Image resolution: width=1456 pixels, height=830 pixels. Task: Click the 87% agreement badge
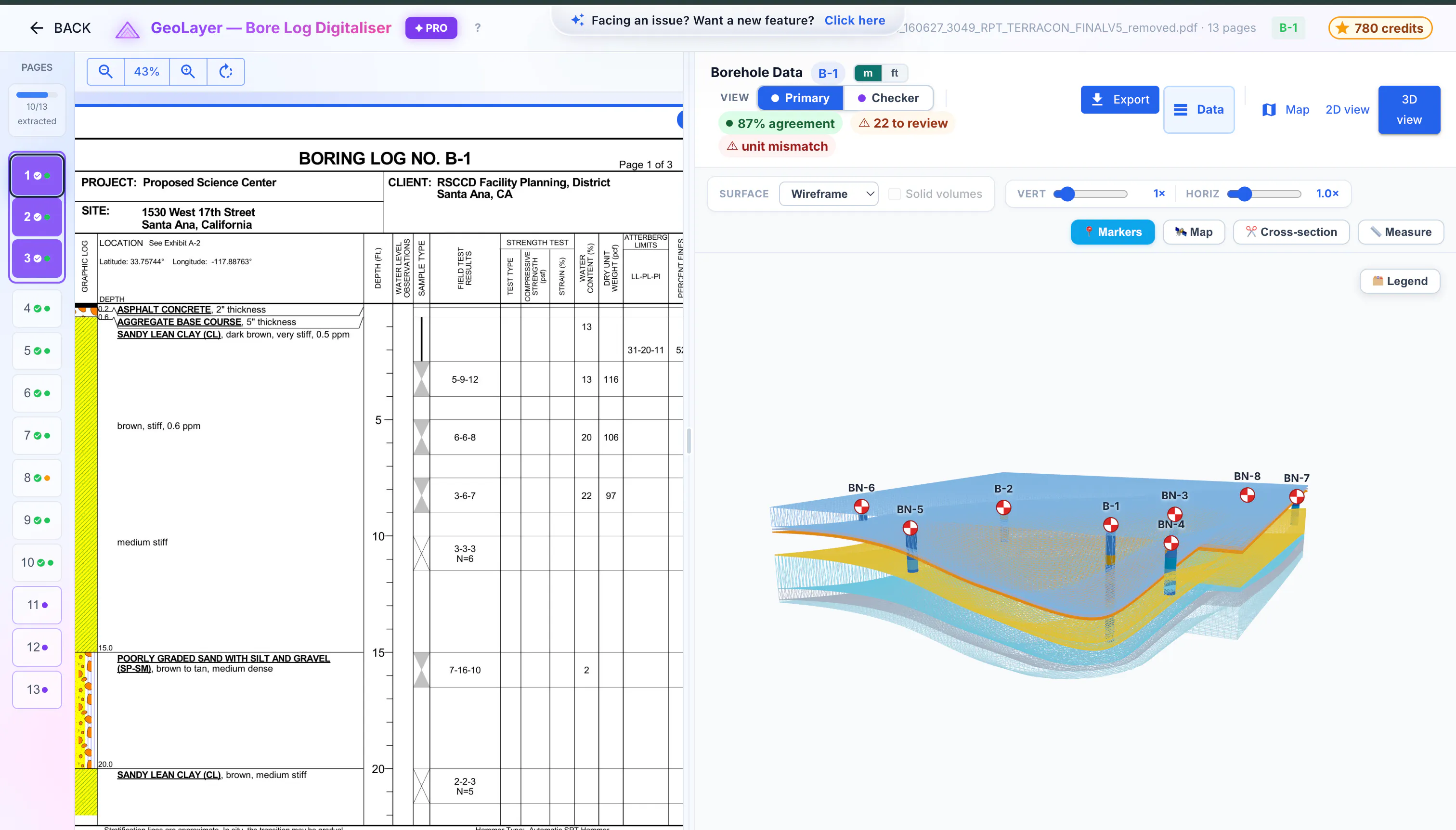[x=780, y=123]
